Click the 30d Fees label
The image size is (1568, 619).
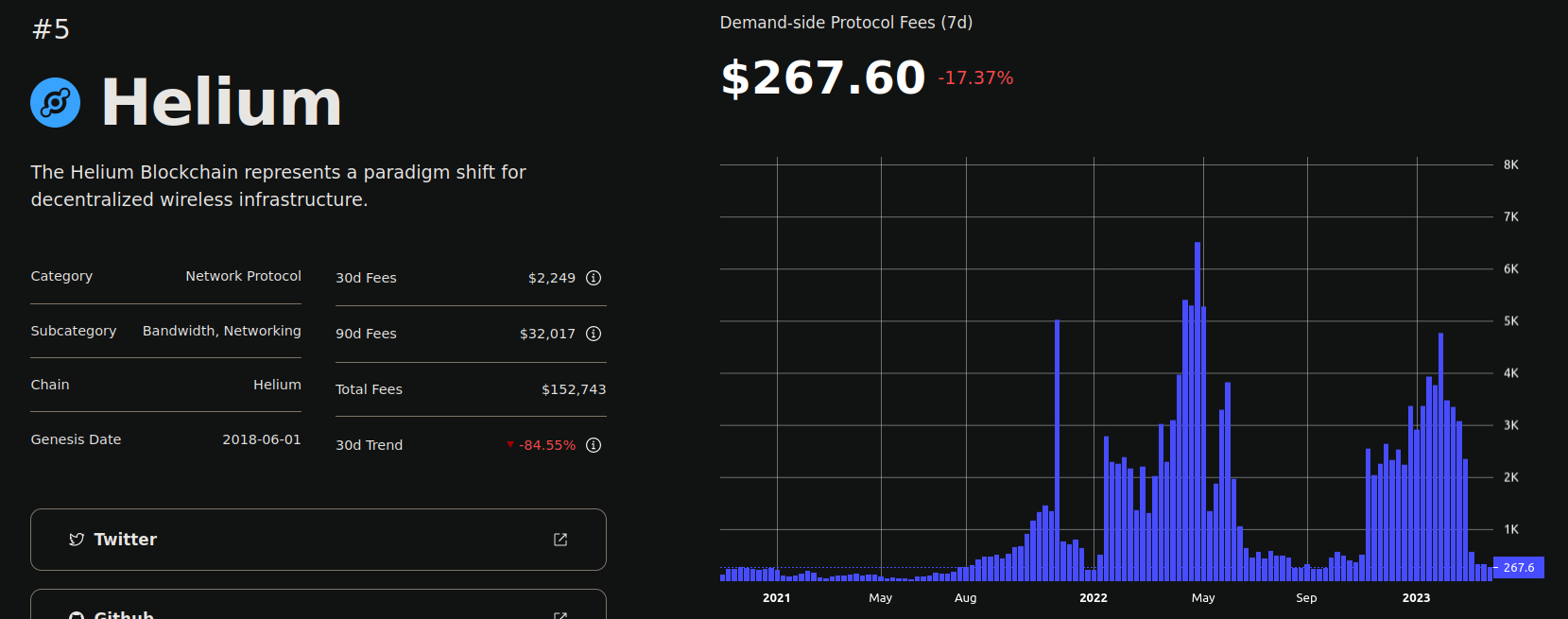tap(366, 278)
